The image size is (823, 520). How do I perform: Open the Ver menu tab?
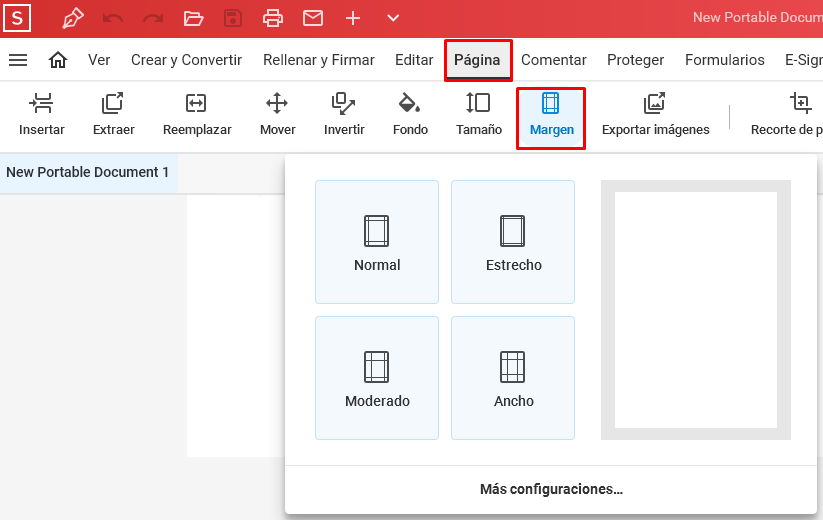99,60
